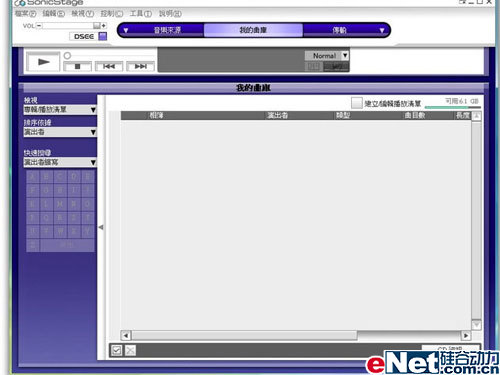Click the Stop playback button
500x375 pixels.
(x=77, y=66)
